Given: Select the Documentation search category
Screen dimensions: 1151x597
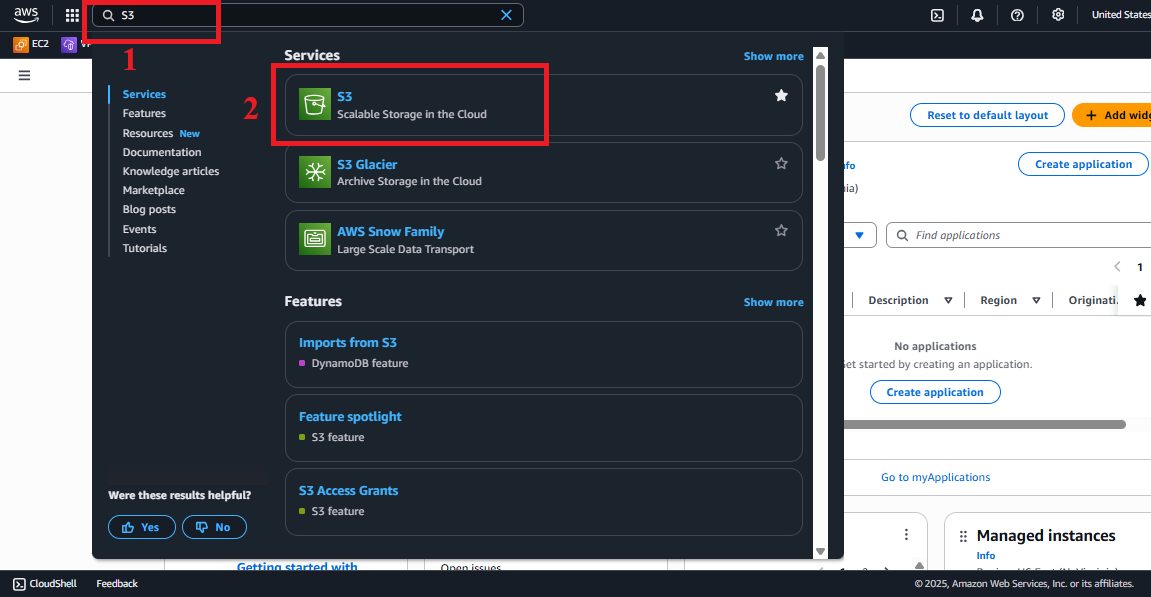Looking at the screenshot, I should tap(161, 152).
